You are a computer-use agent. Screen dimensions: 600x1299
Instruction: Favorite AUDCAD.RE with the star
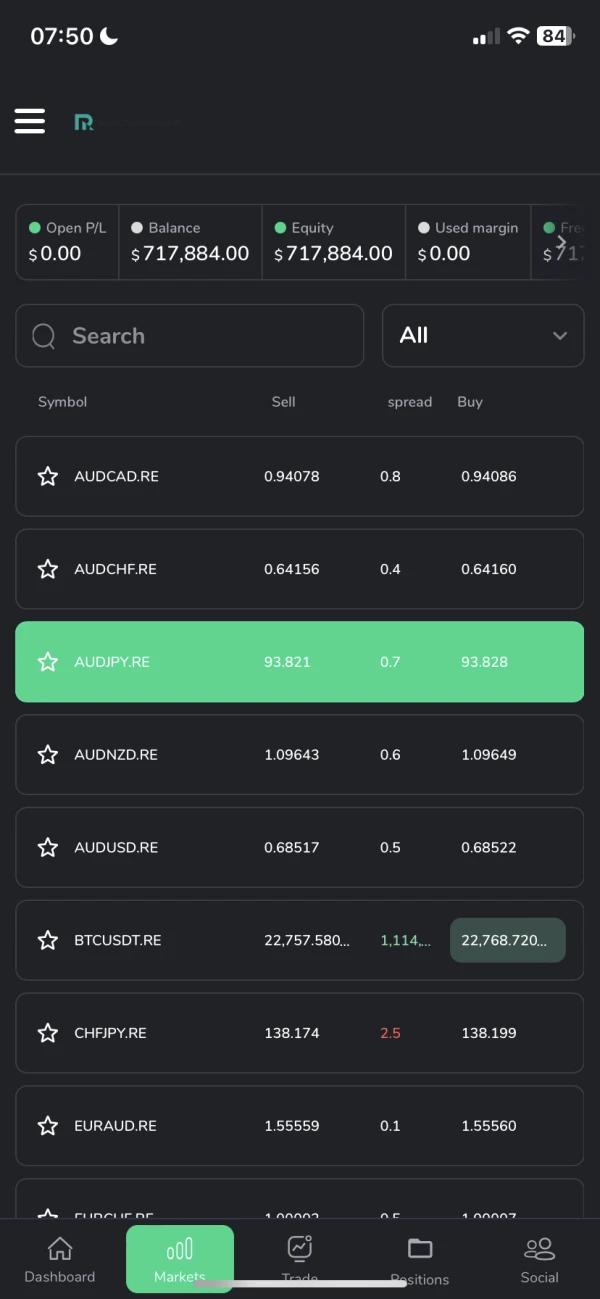[47, 476]
